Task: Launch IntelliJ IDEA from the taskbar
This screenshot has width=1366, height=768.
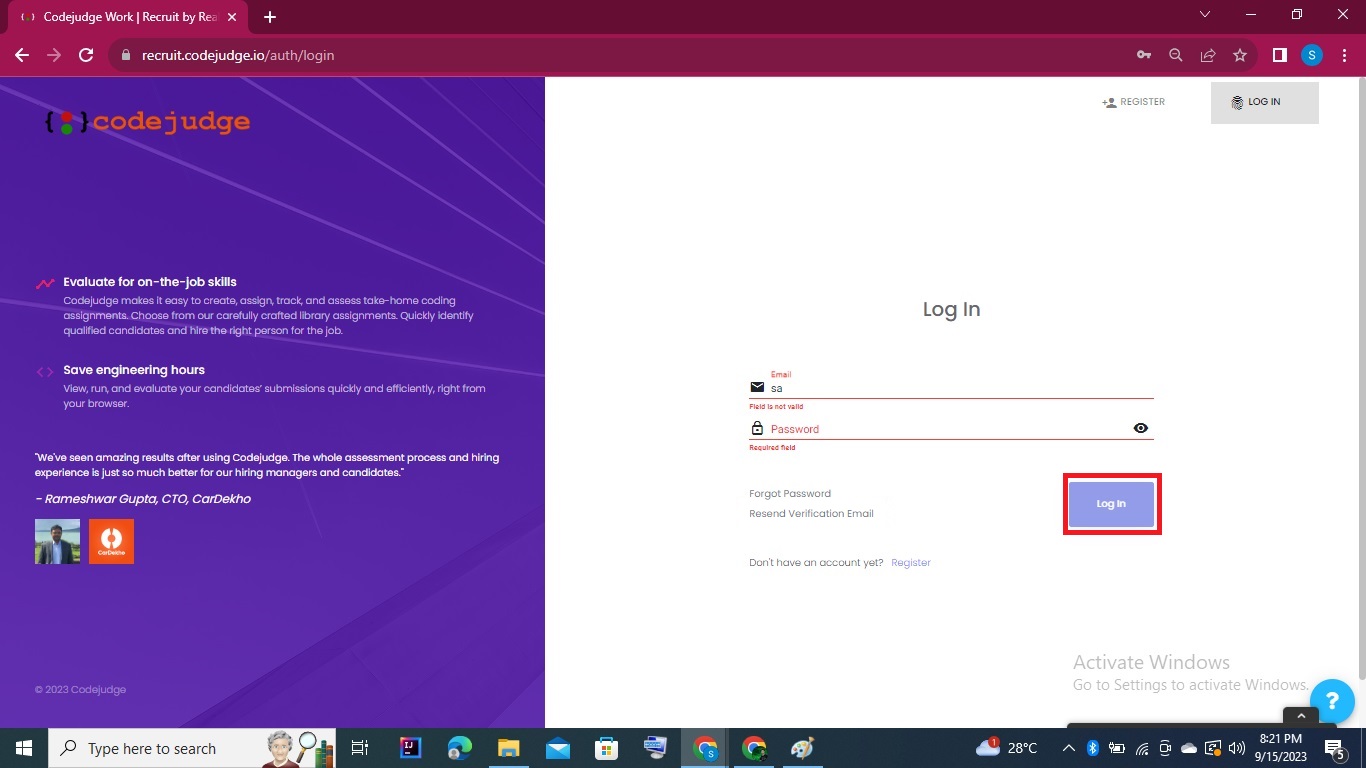Action: coord(410,748)
